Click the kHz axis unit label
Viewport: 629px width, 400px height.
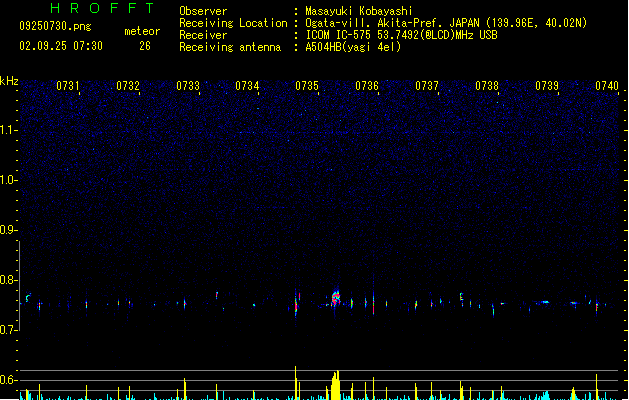click(9, 81)
